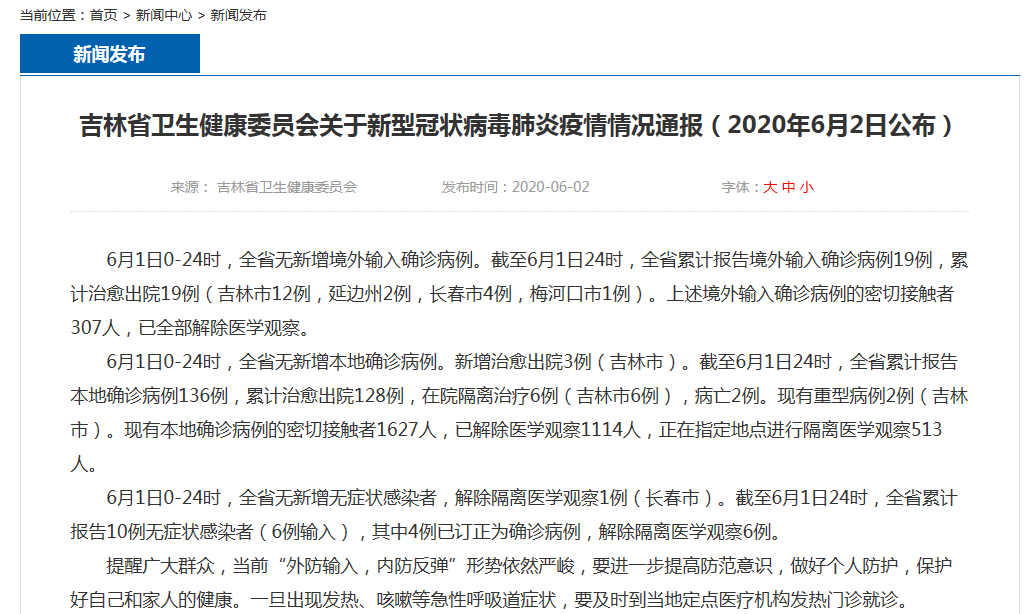Set font size to large with 大
Screen dimensions: 1035x614
tap(770, 187)
